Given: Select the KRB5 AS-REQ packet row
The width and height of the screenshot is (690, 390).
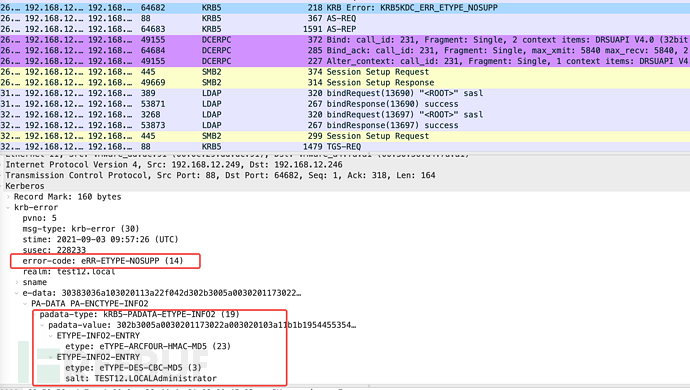Looking at the screenshot, I should click(345, 18).
